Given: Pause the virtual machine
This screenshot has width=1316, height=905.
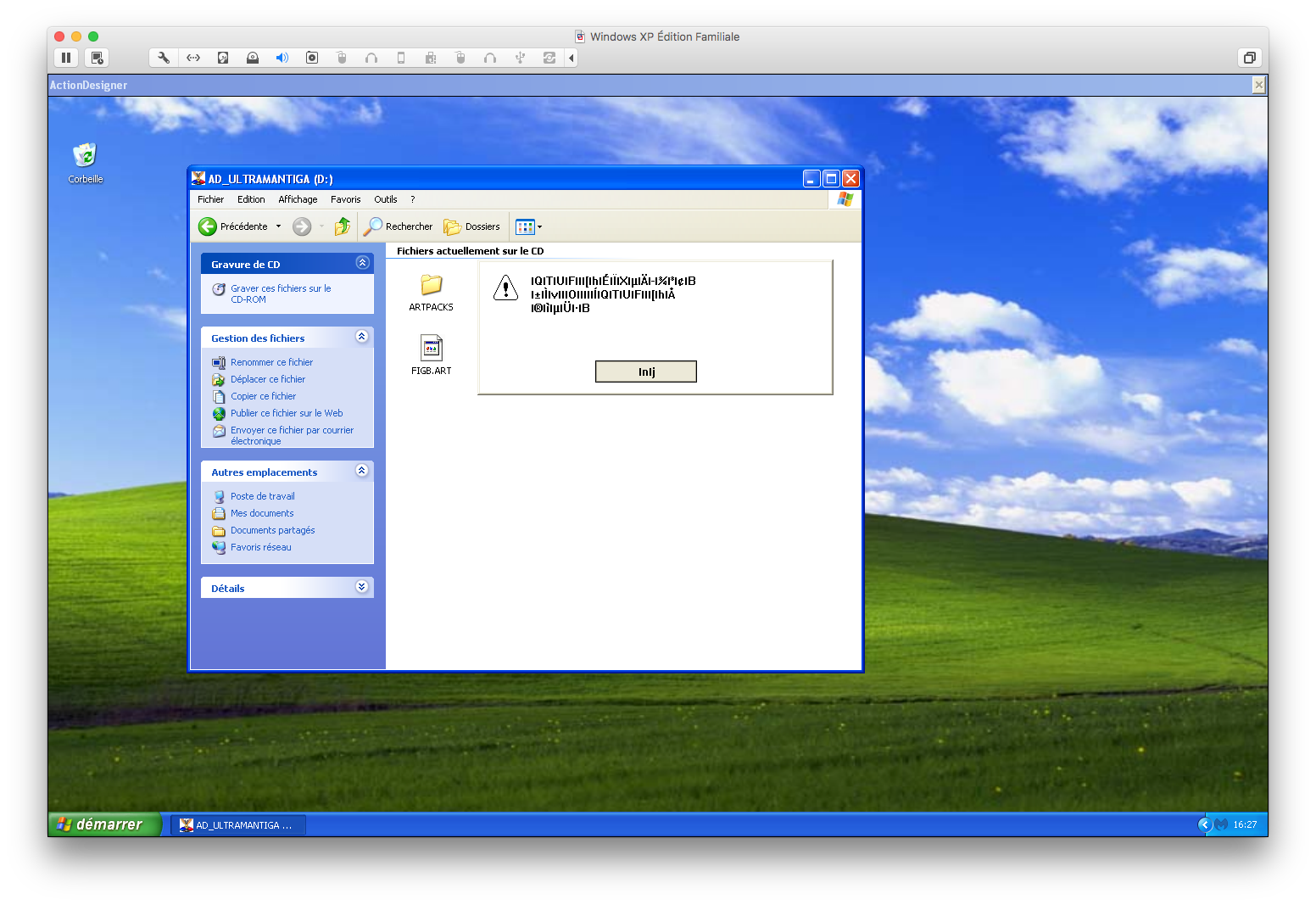Looking at the screenshot, I should click(x=66, y=58).
